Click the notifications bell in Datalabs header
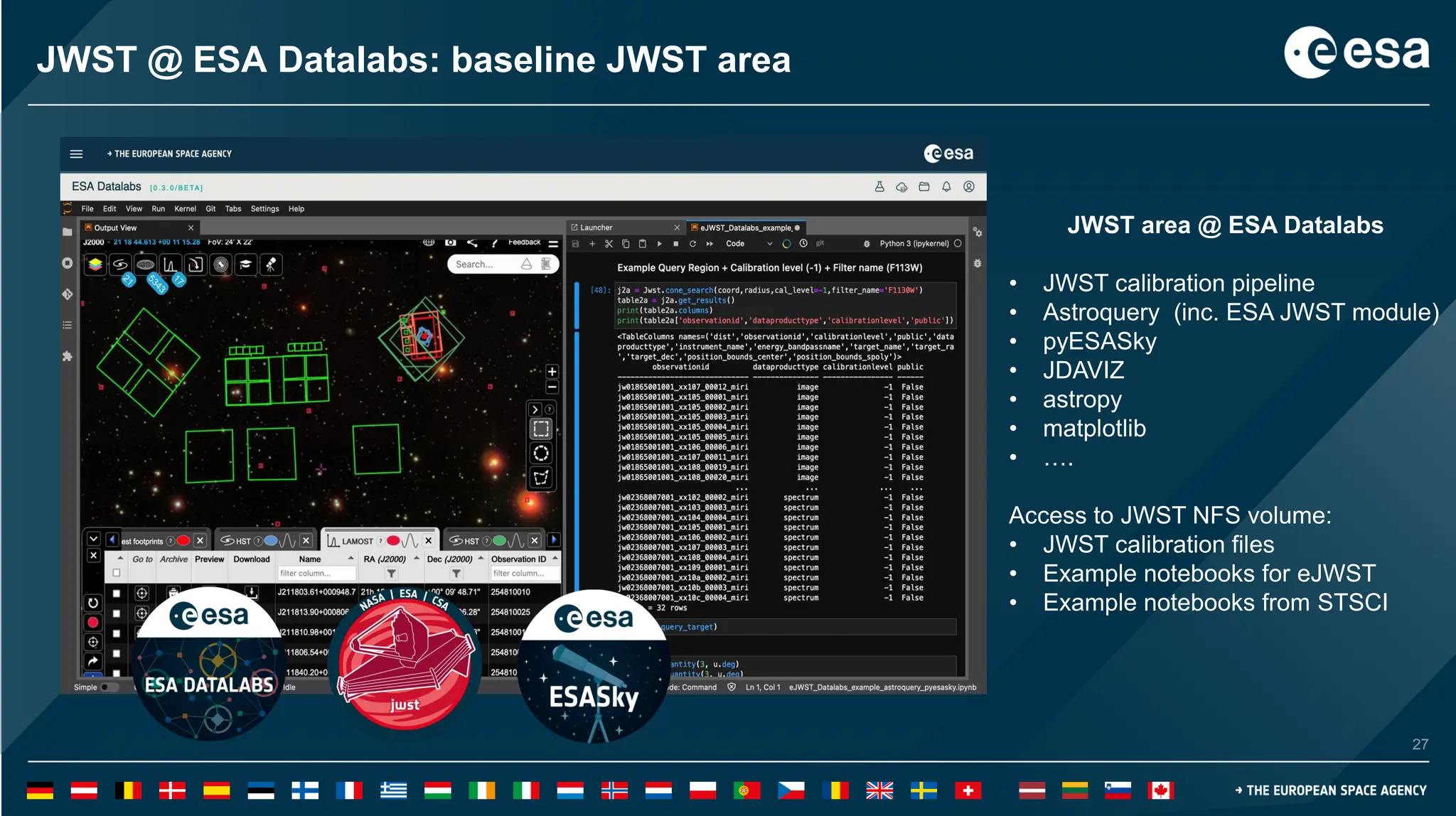The image size is (1456, 816). (946, 186)
